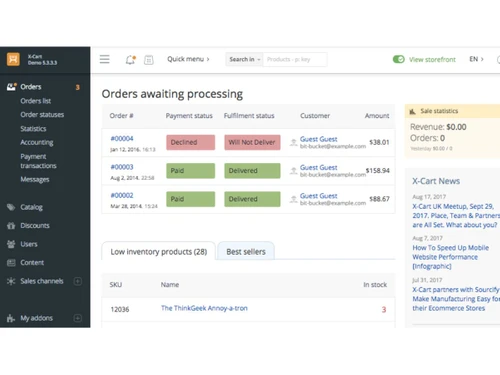Click the calculator-like toolbar icon

pos(149,60)
